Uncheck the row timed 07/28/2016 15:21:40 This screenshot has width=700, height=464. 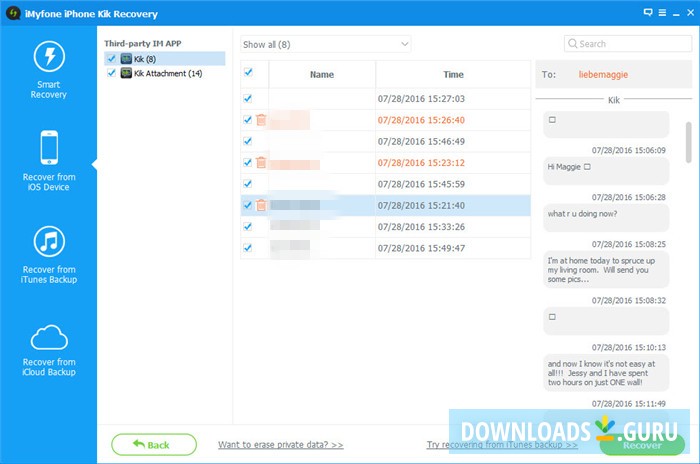[248, 205]
